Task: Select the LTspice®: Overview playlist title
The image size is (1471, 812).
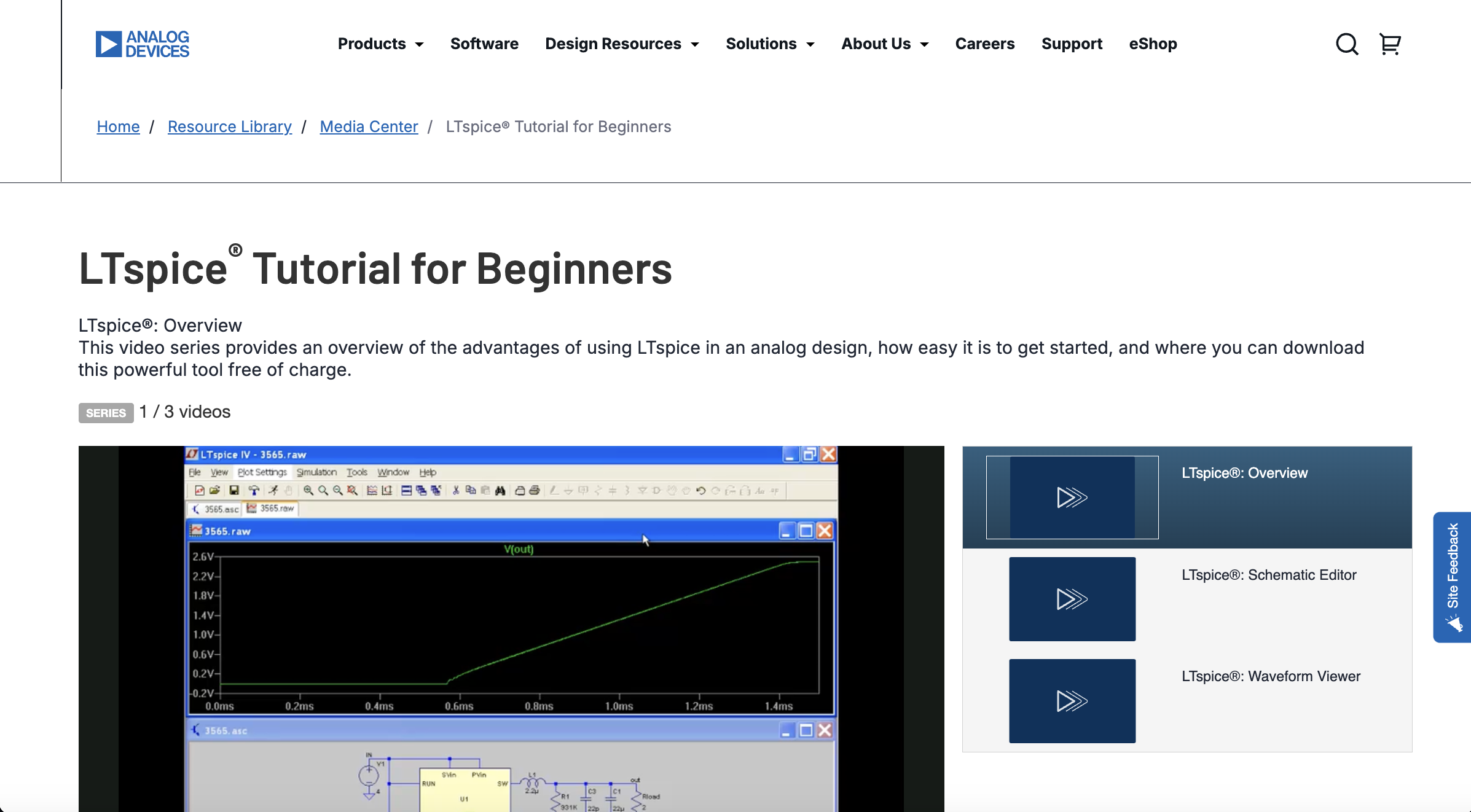Action: coord(1244,473)
